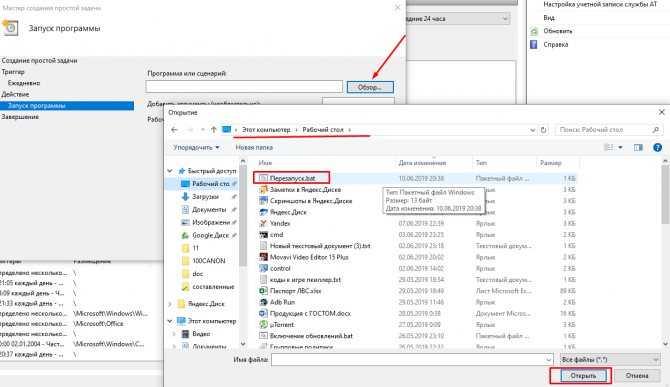Go back with the dialog's back arrow
This screenshot has width=670, height=387.
(x=174, y=130)
